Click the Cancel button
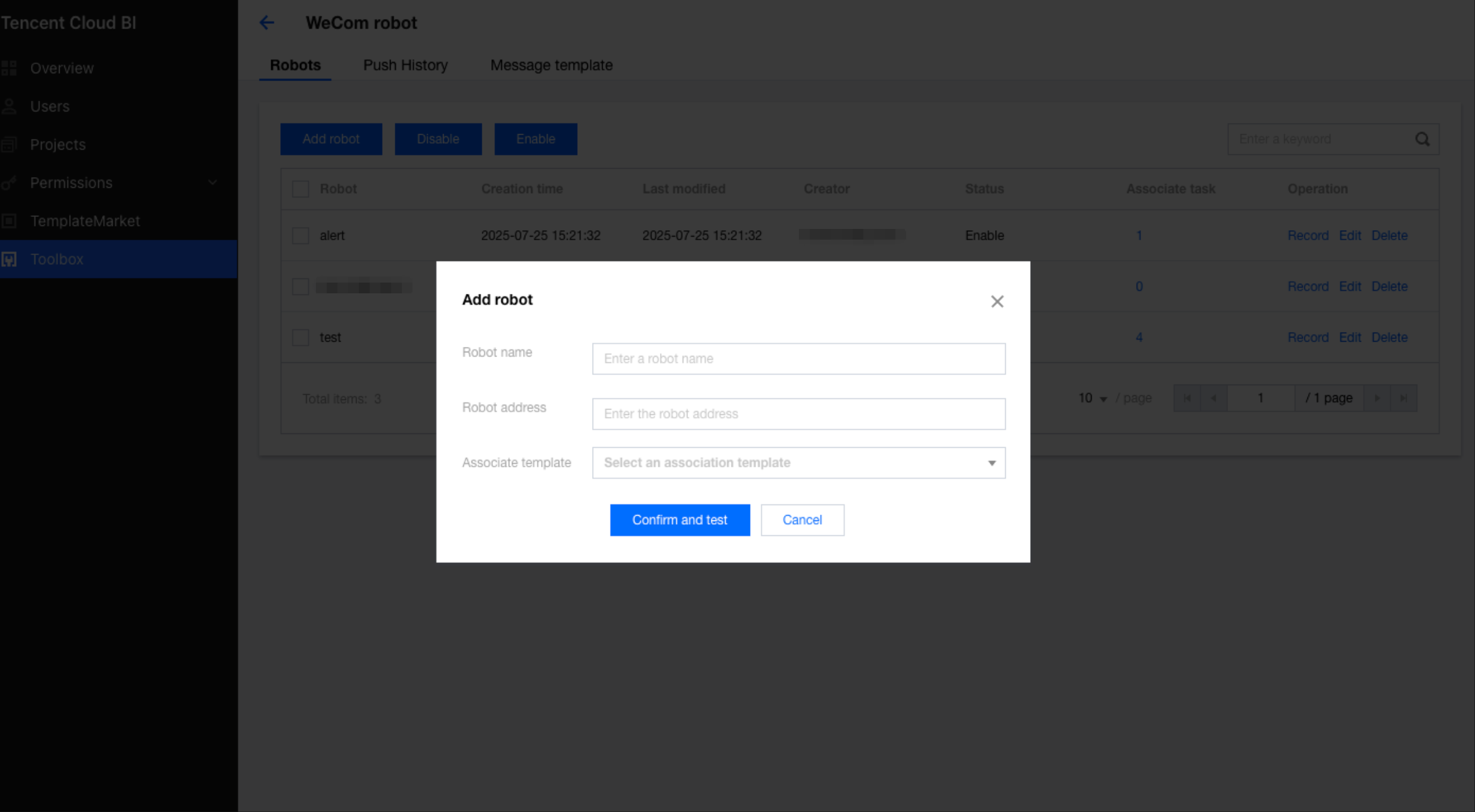The height and width of the screenshot is (812, 1475). (x=802, y=520)
